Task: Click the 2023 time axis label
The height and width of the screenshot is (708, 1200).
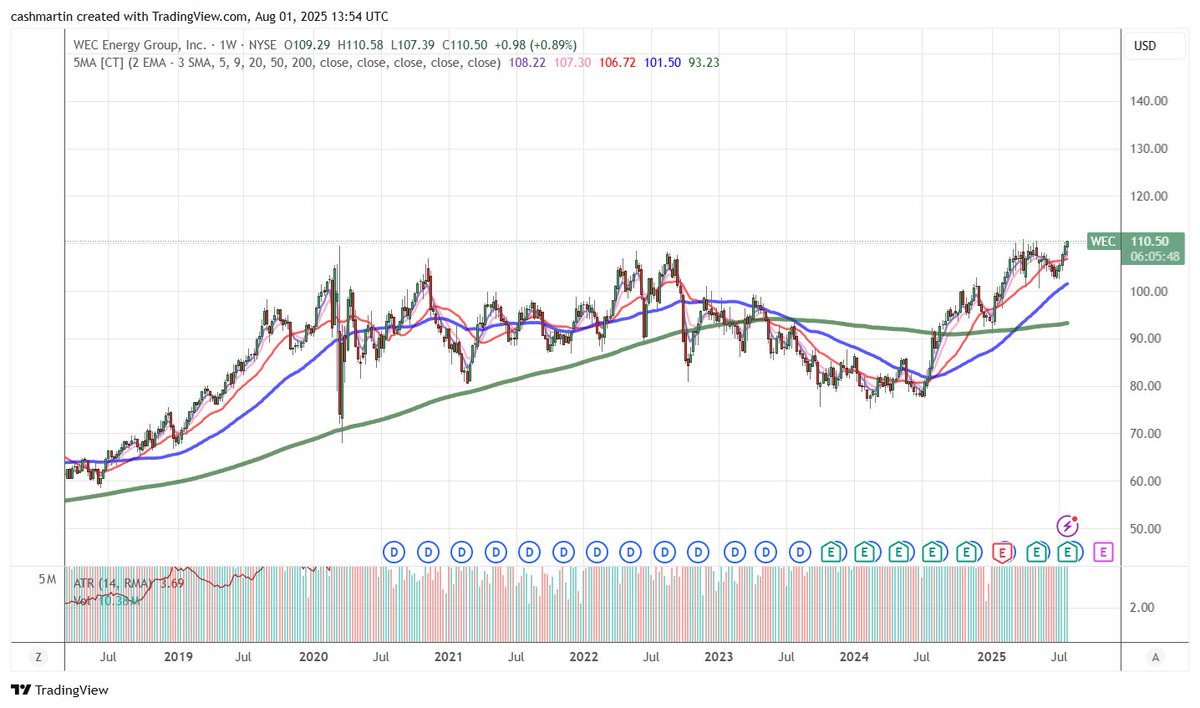Action: coord(718,657)
